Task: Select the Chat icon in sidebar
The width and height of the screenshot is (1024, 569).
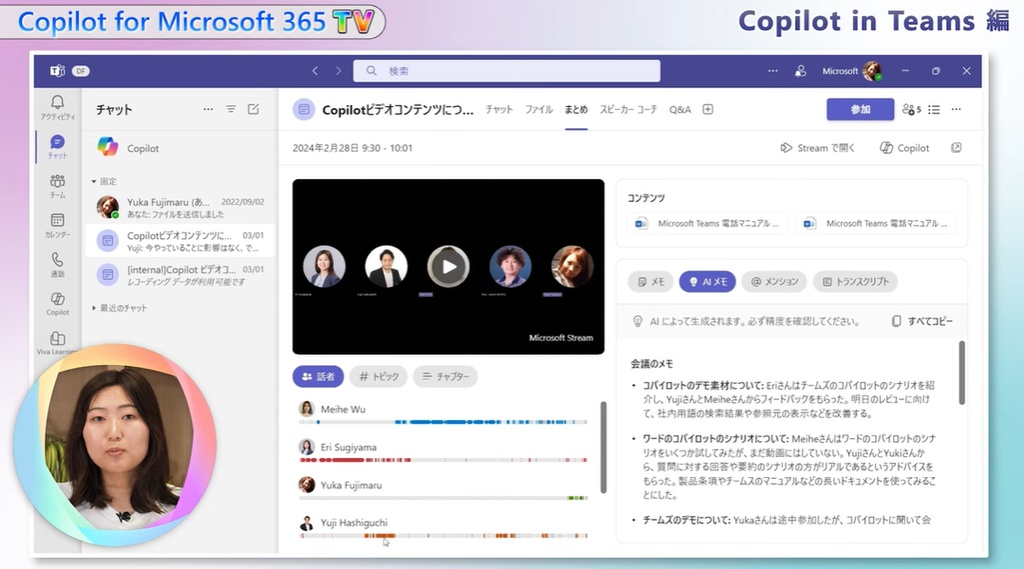Action: point(57,146)
